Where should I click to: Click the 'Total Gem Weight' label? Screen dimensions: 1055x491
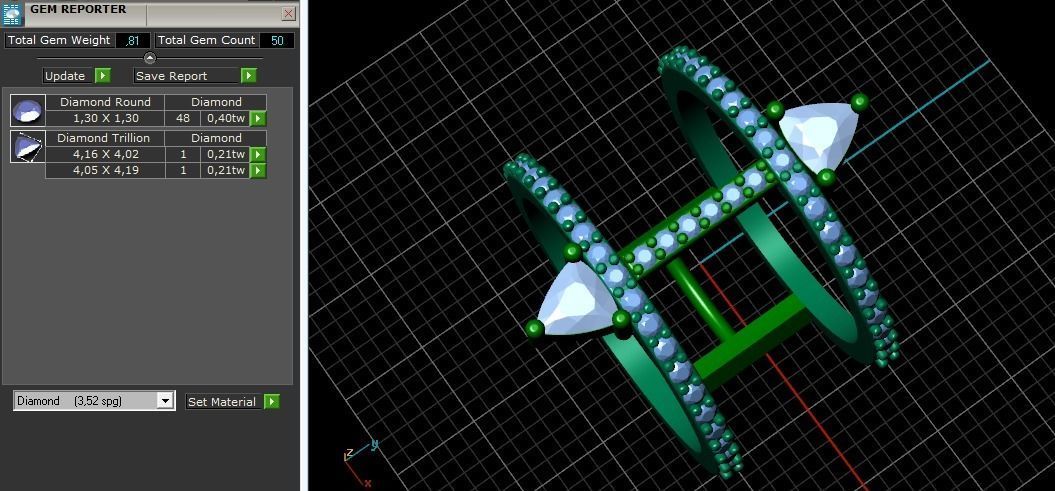[59, 40]
